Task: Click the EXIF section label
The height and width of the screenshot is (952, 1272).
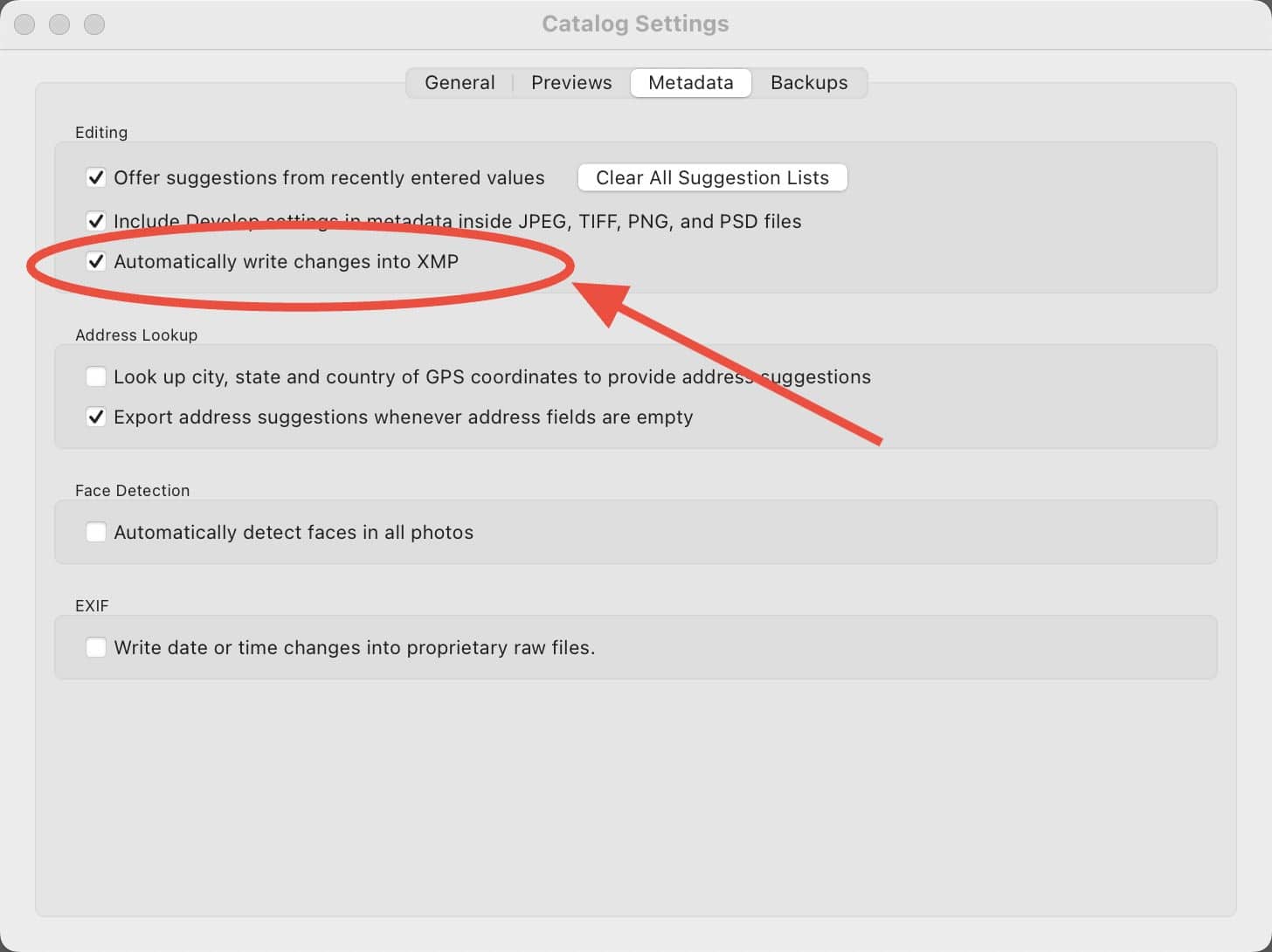Action: pos(92,605)
